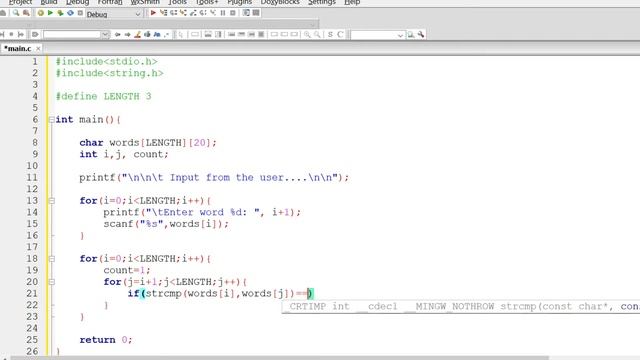
Task: Click the Next instruction debug icon
Action: [203, 13]
